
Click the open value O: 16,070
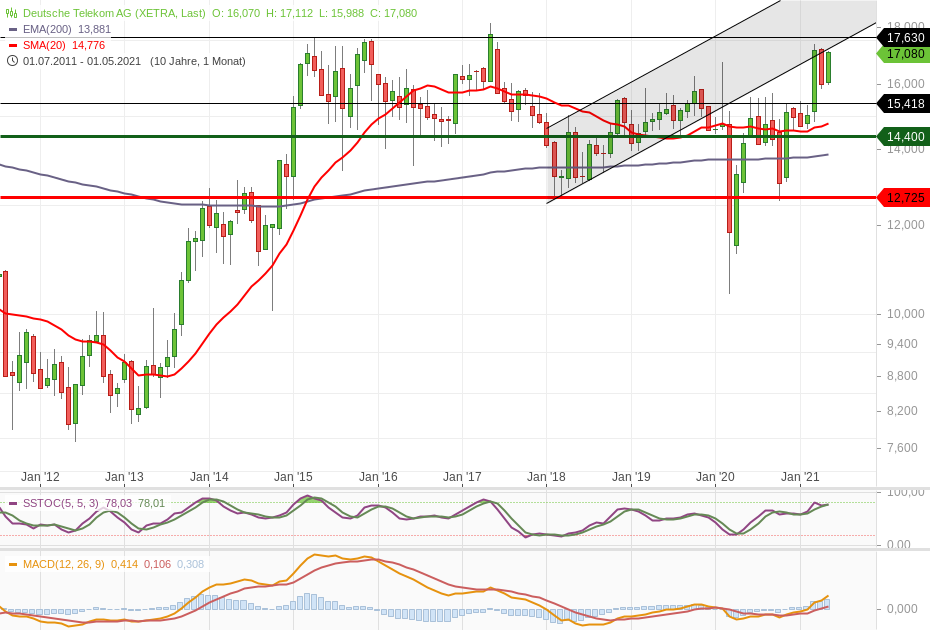(x=235, y=13)
